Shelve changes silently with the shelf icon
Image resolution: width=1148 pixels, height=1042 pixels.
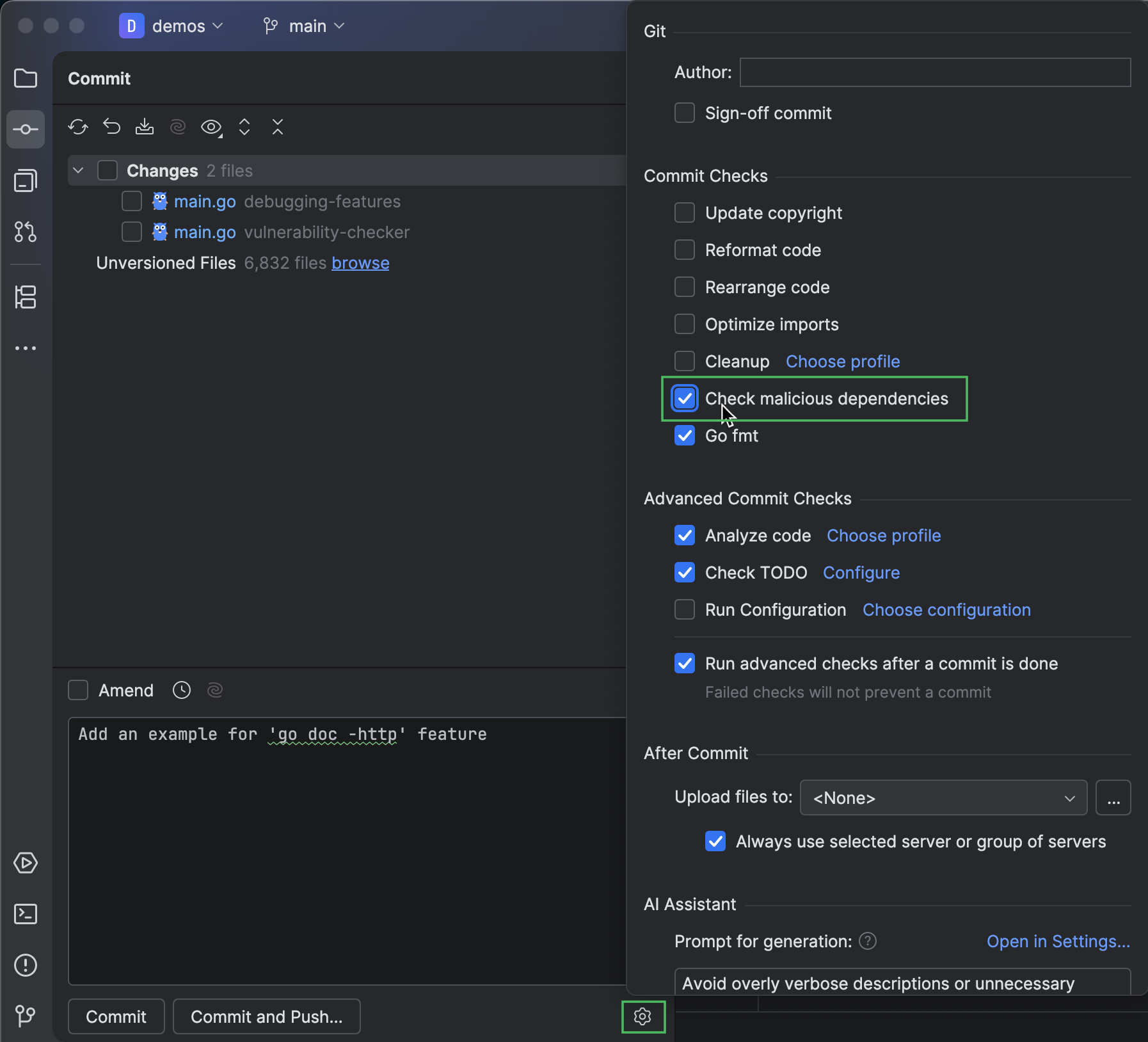145,127
